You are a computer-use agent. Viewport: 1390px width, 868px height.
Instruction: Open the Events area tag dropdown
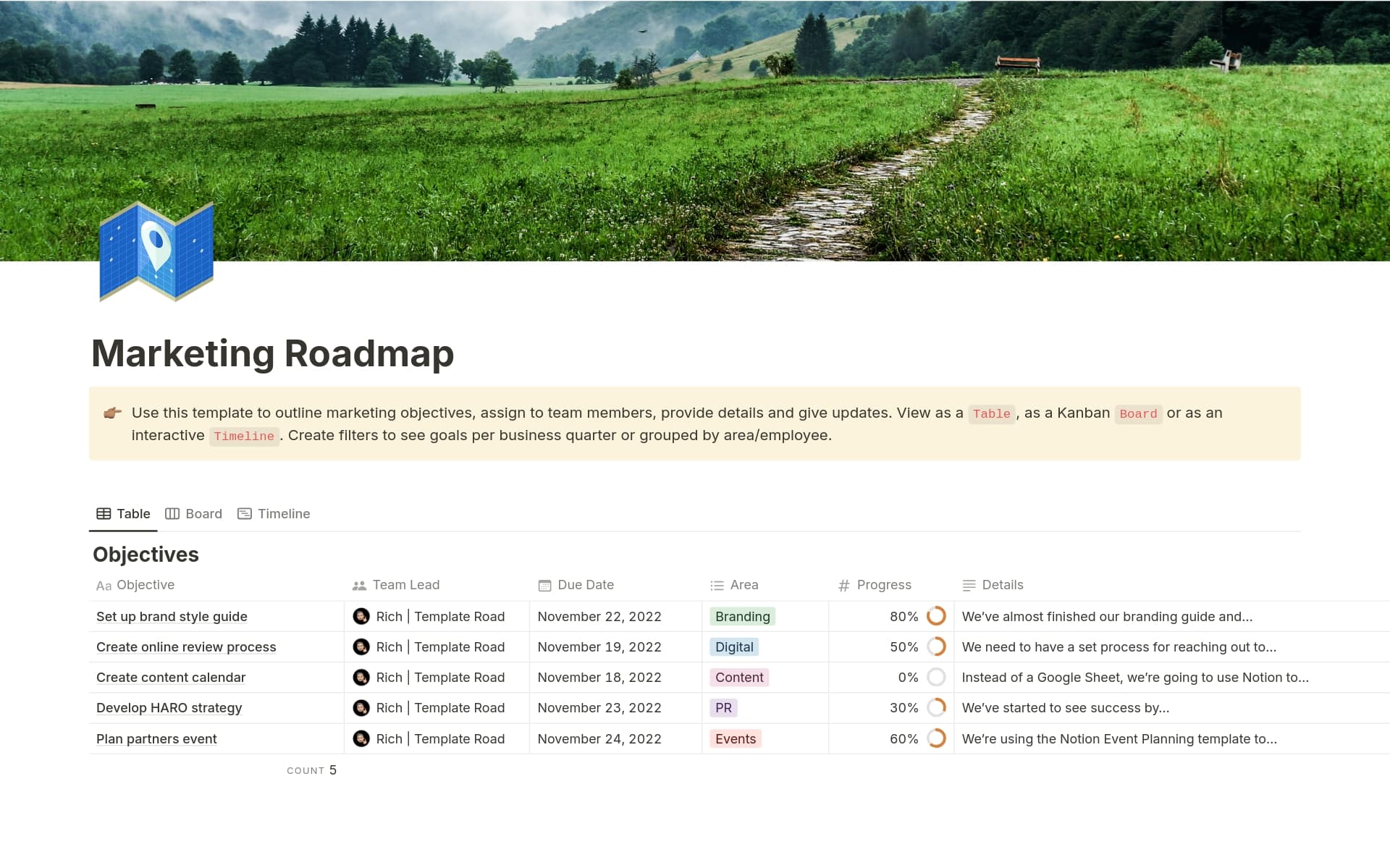[x=735, y=739]
